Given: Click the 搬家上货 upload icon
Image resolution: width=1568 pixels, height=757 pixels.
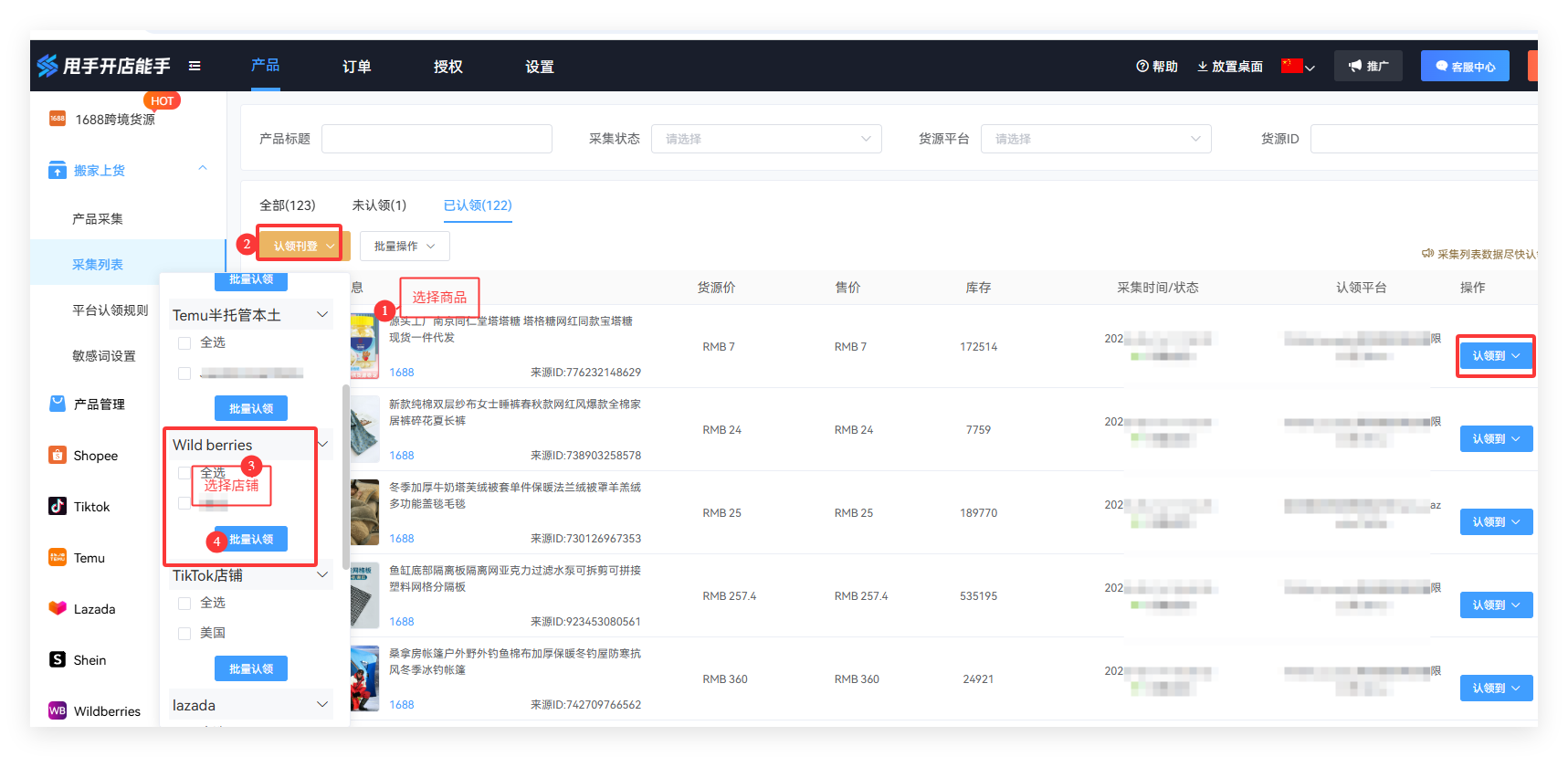Looking at the screenshot, I should 58,170.
